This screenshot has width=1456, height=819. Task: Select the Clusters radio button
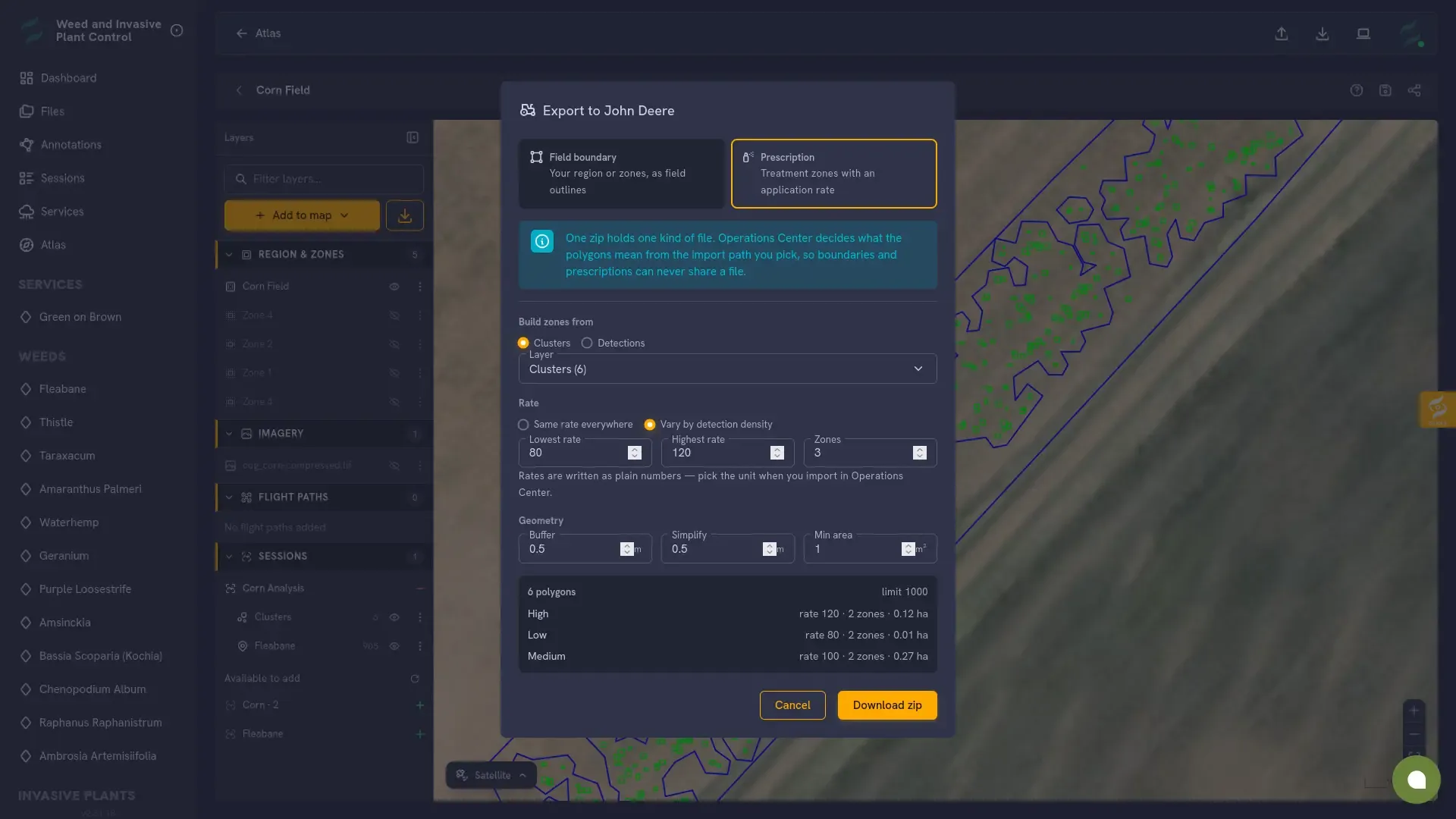(523, 344)
